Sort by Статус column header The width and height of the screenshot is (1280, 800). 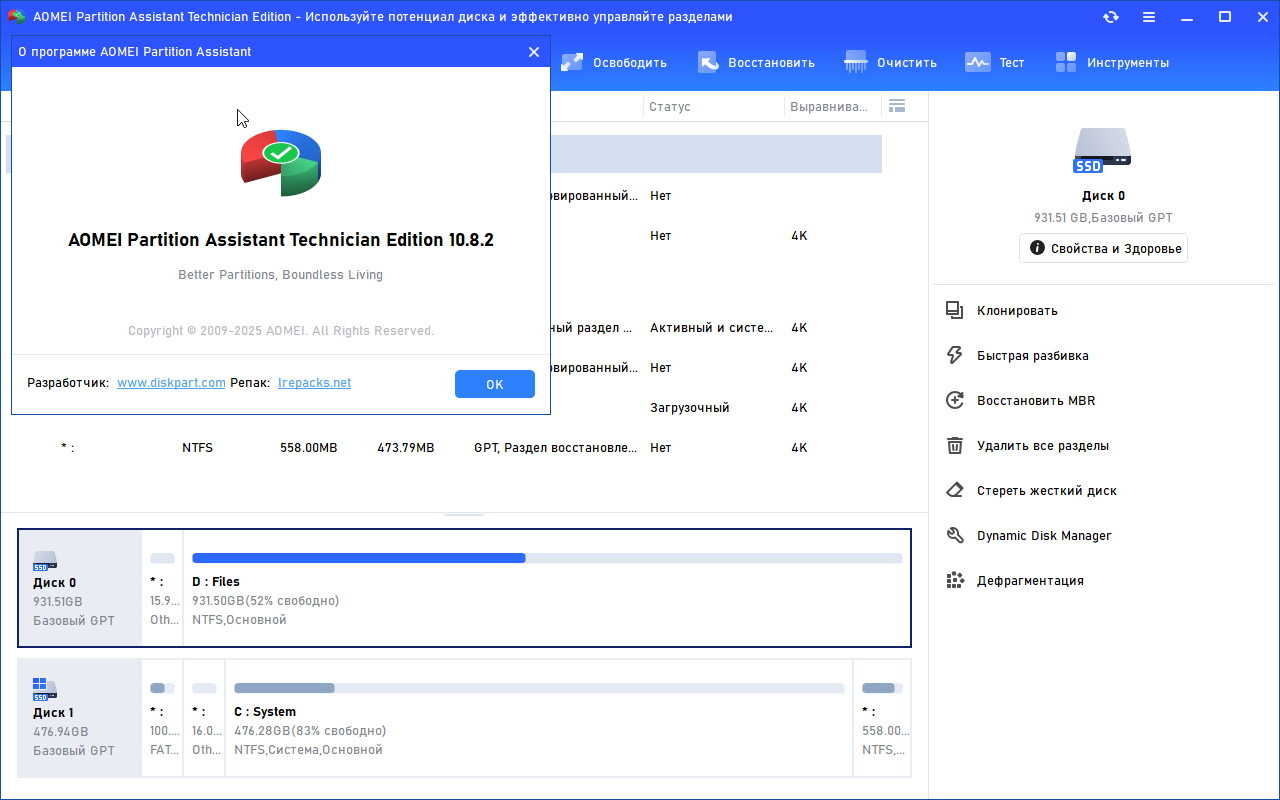[670, 106]
